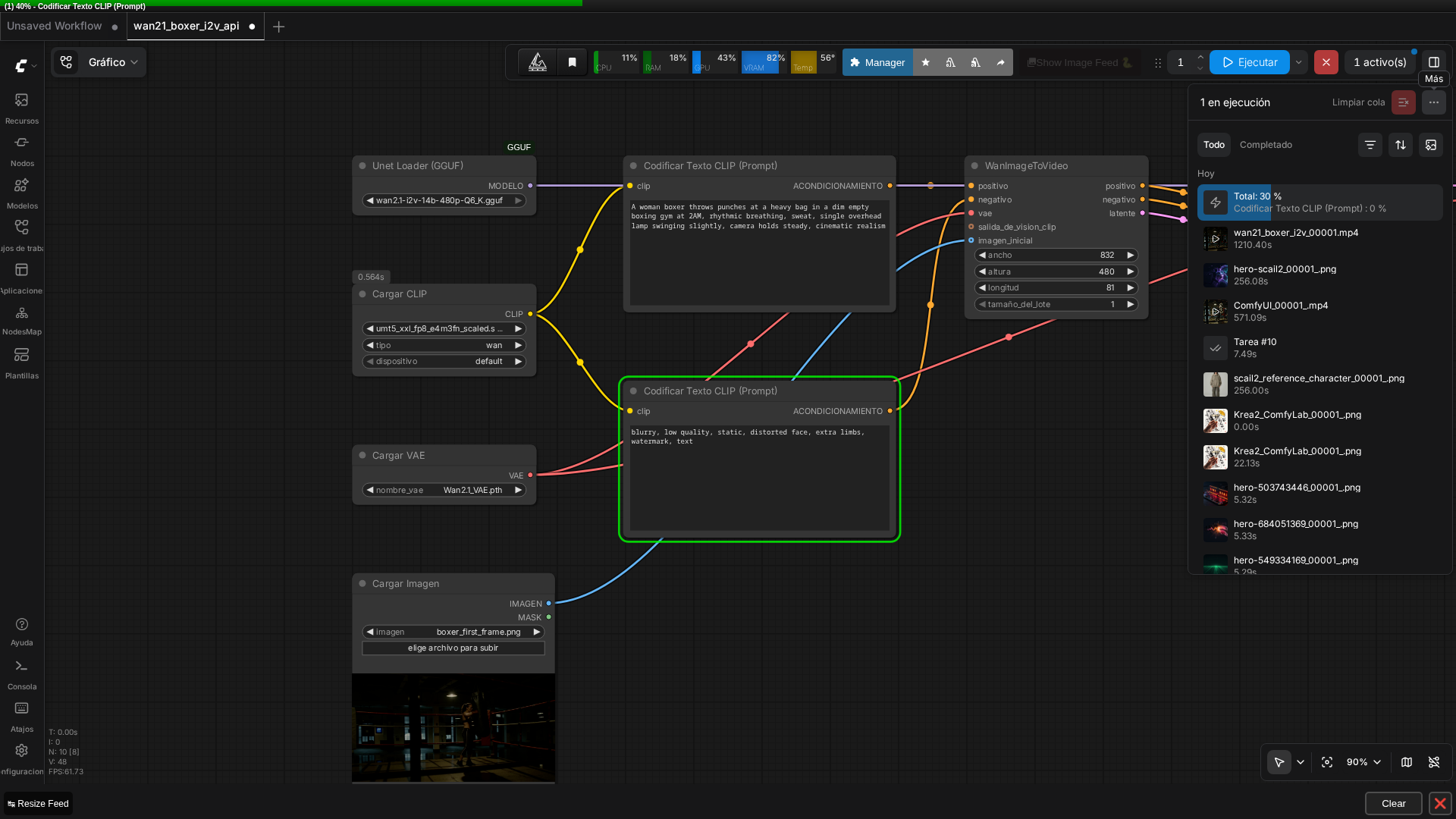Click the sailboat icon in top toolbar
Viewport: 1456px width, 819px height.
pos(538,62)
